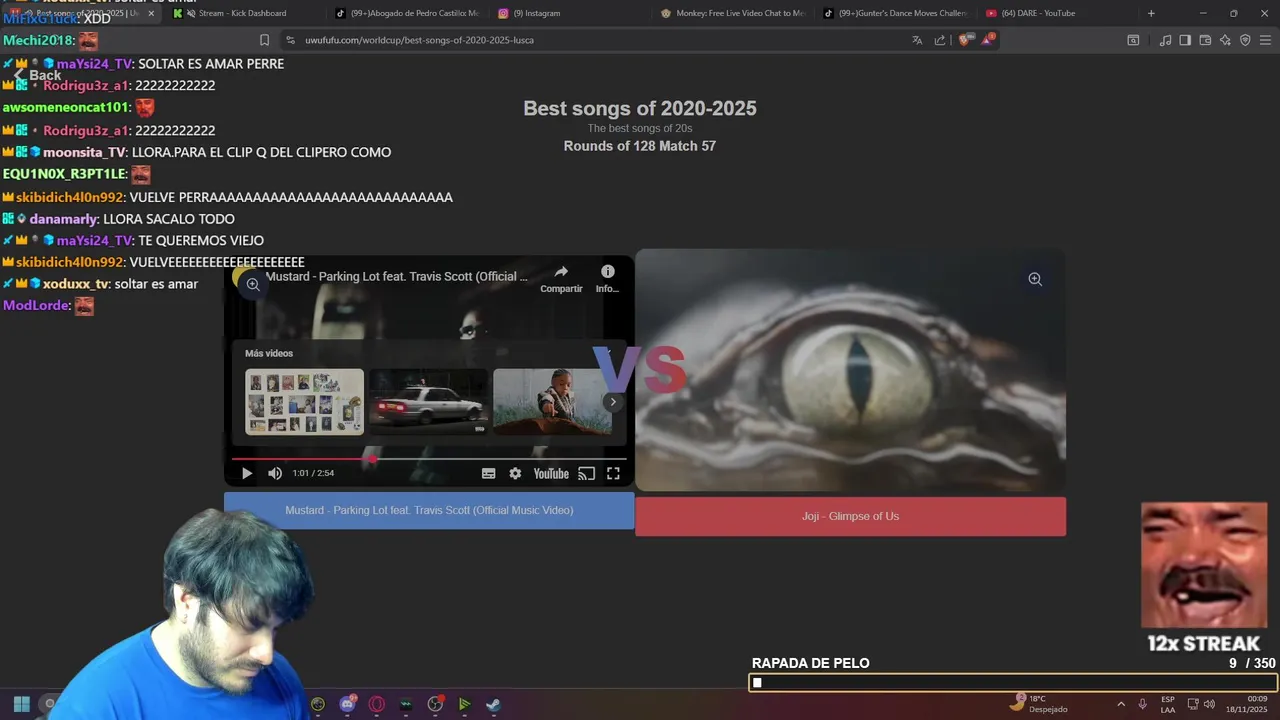
Task: Open the weather widget 18°C Despejado
Action: click(1038, 704)
